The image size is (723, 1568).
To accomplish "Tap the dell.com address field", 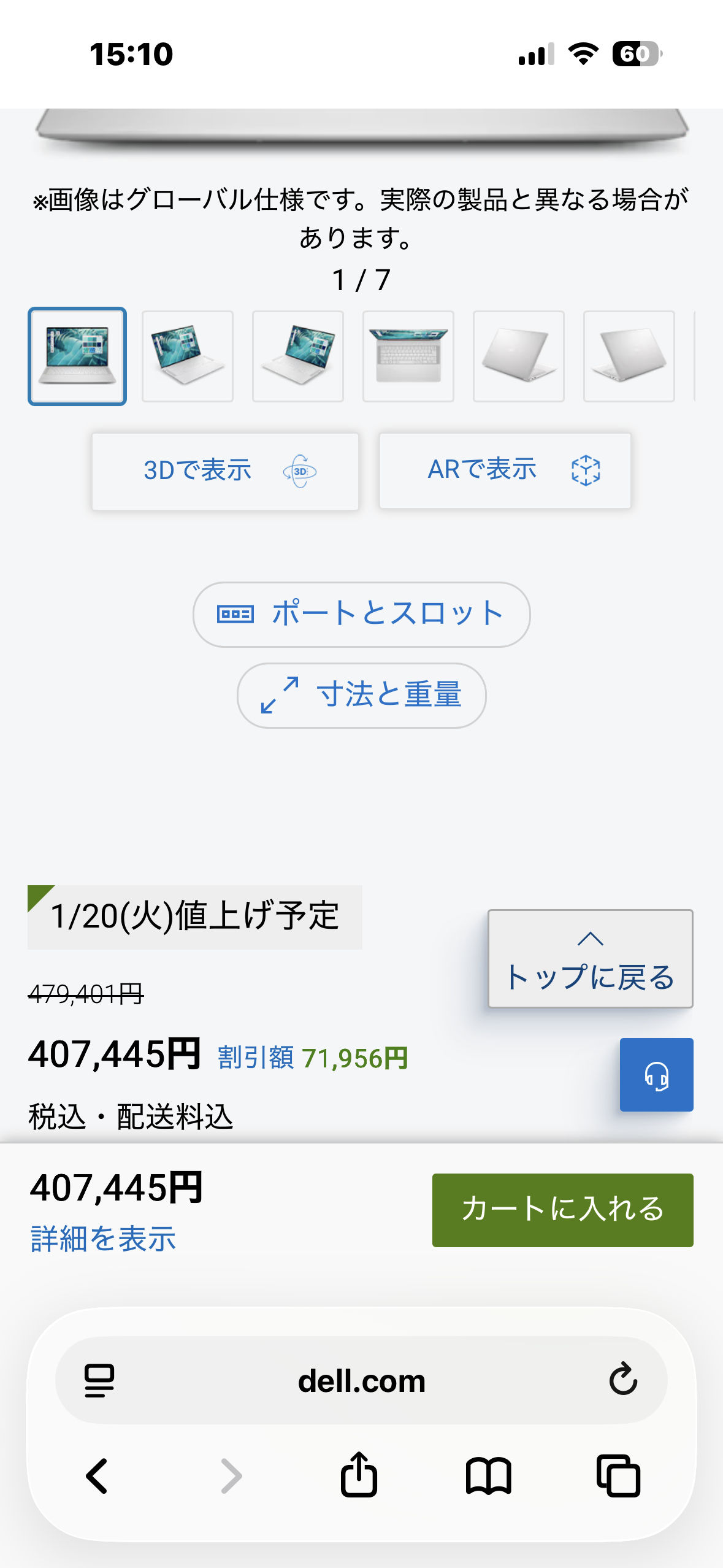I will pyautogui.click(x=361, y=1380).
